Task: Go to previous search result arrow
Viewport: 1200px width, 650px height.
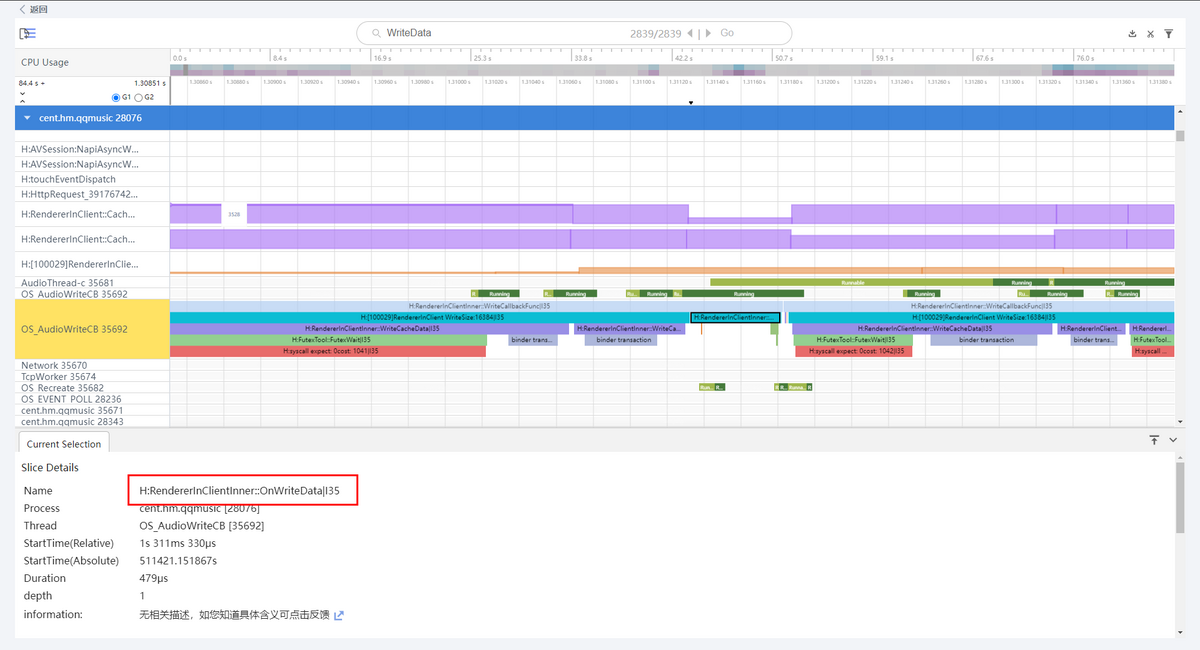Action: coord(690,33)
